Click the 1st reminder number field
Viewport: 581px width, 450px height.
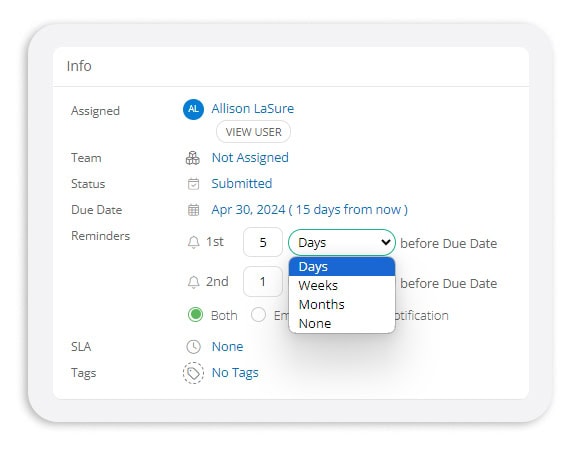(x=263, y=242)
